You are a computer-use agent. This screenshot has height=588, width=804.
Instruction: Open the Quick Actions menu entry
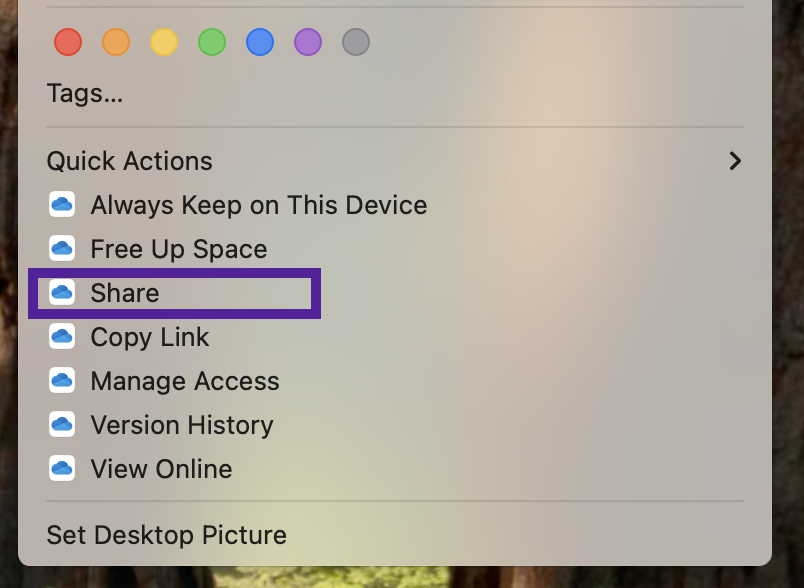coord(395,161)
